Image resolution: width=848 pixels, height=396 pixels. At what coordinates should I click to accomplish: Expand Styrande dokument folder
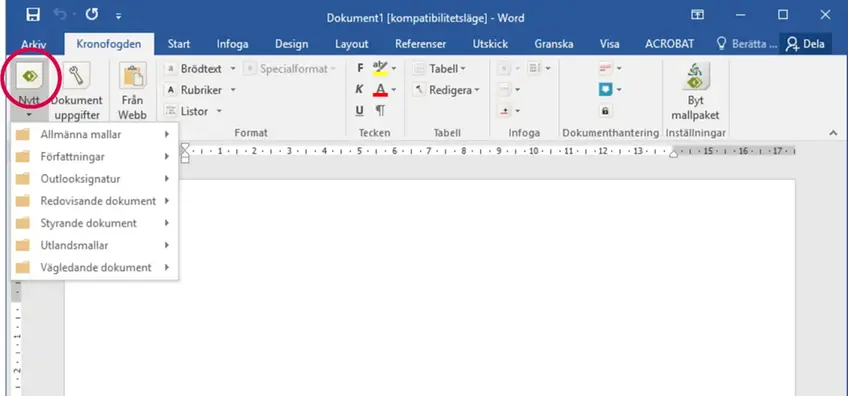[94, 223]
